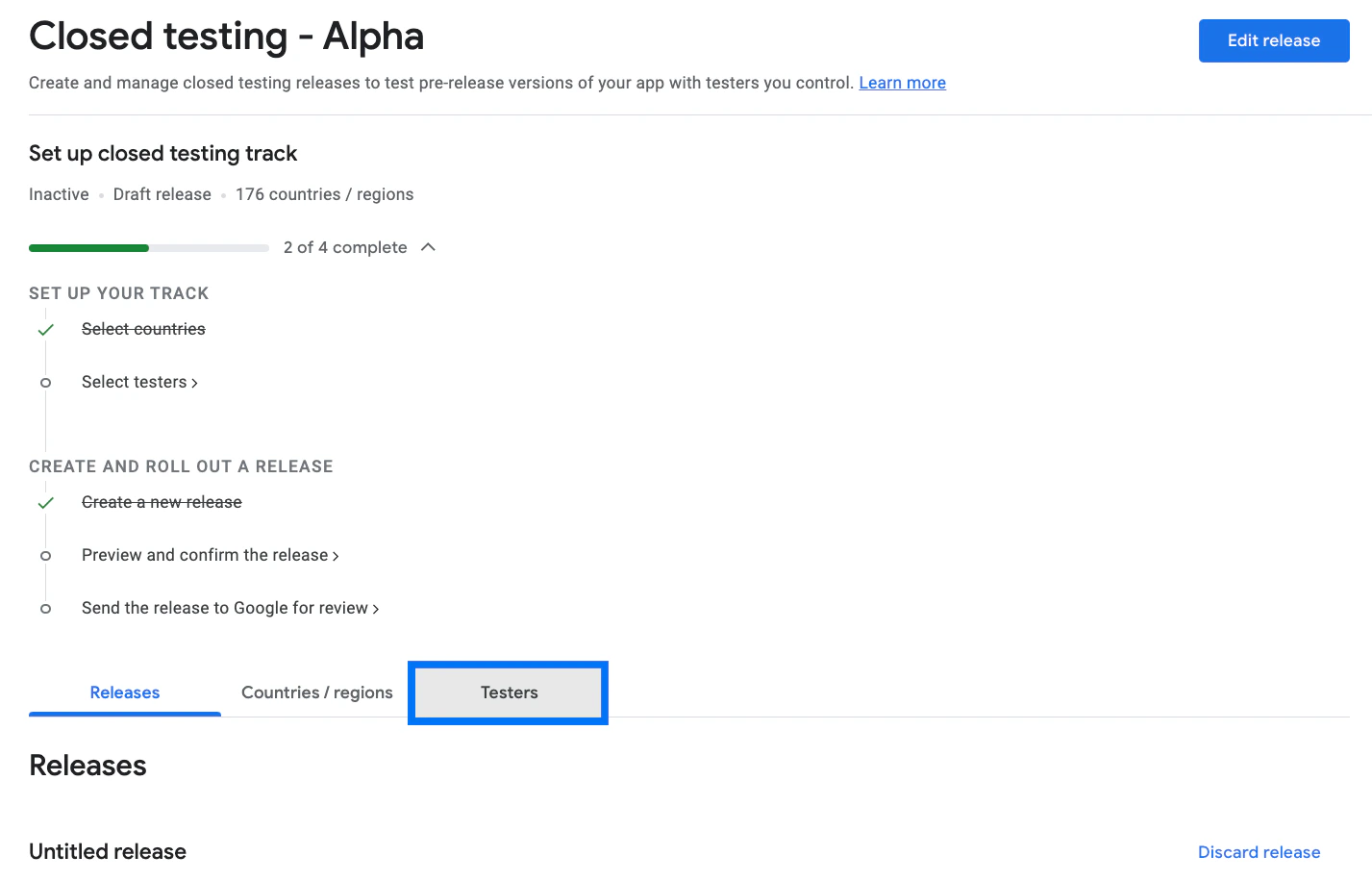Click the green checkmark beside Create a new release
The width and height of the screenshot is (1372, 881).
[x=45, y=503]
